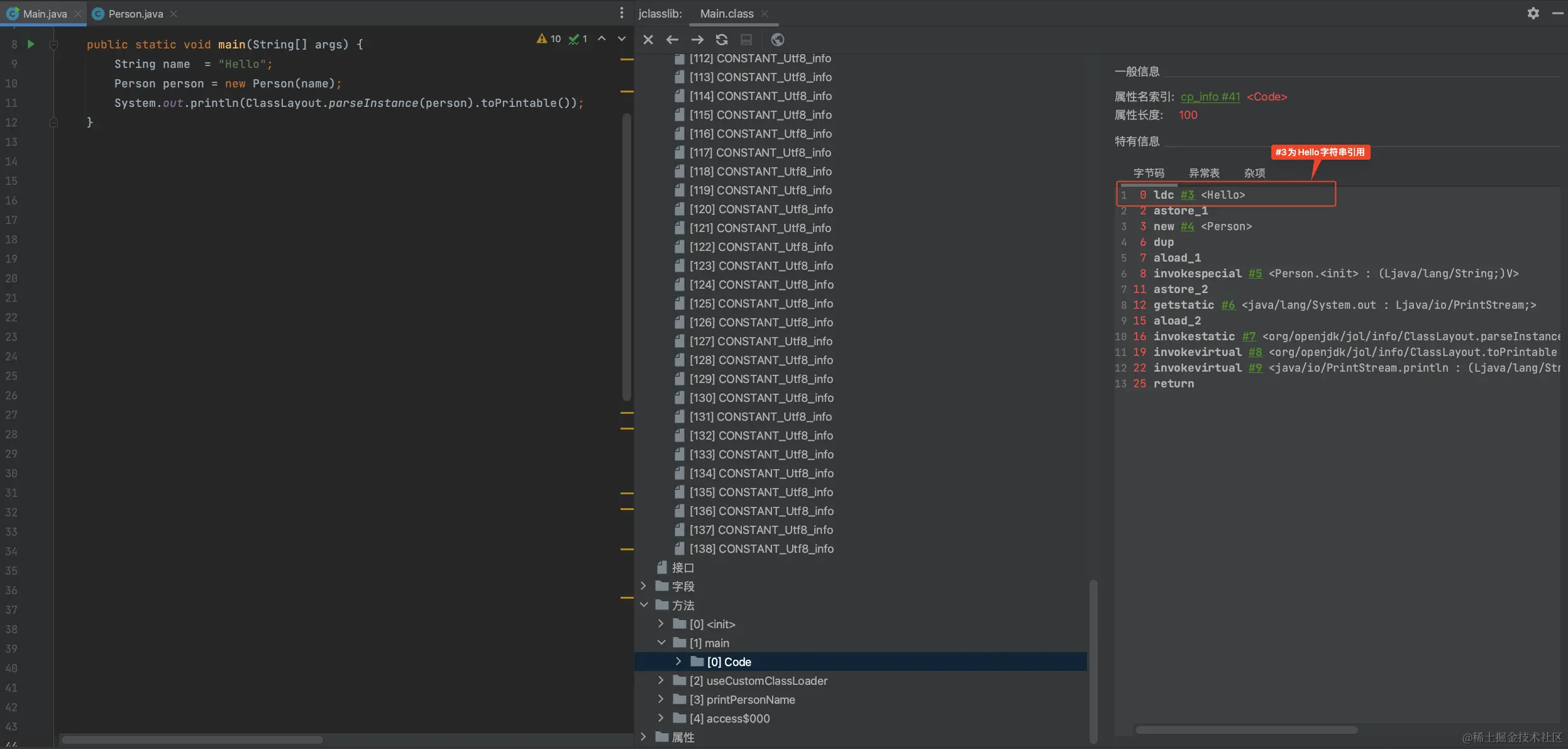This screenshot has height=749, width=1568.
Task: Expand the 字段 fields folder
Action: coord(643,586)
